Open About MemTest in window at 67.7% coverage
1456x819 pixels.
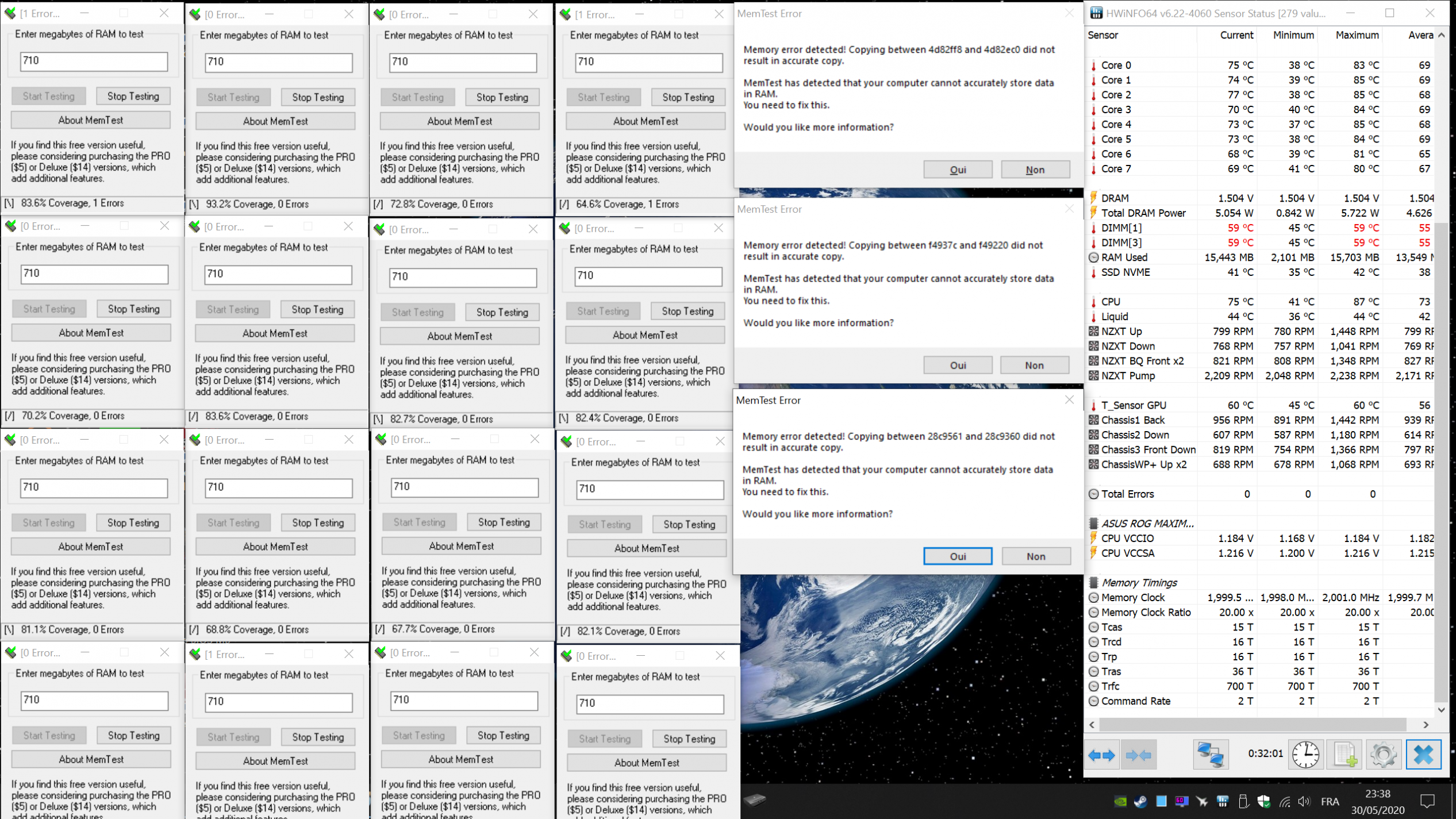tap(461, 546)
